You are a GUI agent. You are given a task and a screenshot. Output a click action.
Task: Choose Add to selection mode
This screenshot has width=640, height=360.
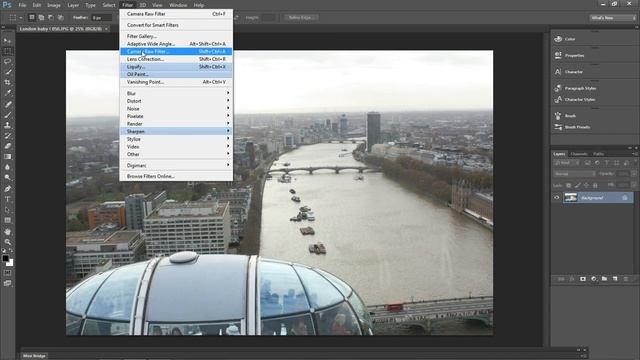(x=41, y=18)
